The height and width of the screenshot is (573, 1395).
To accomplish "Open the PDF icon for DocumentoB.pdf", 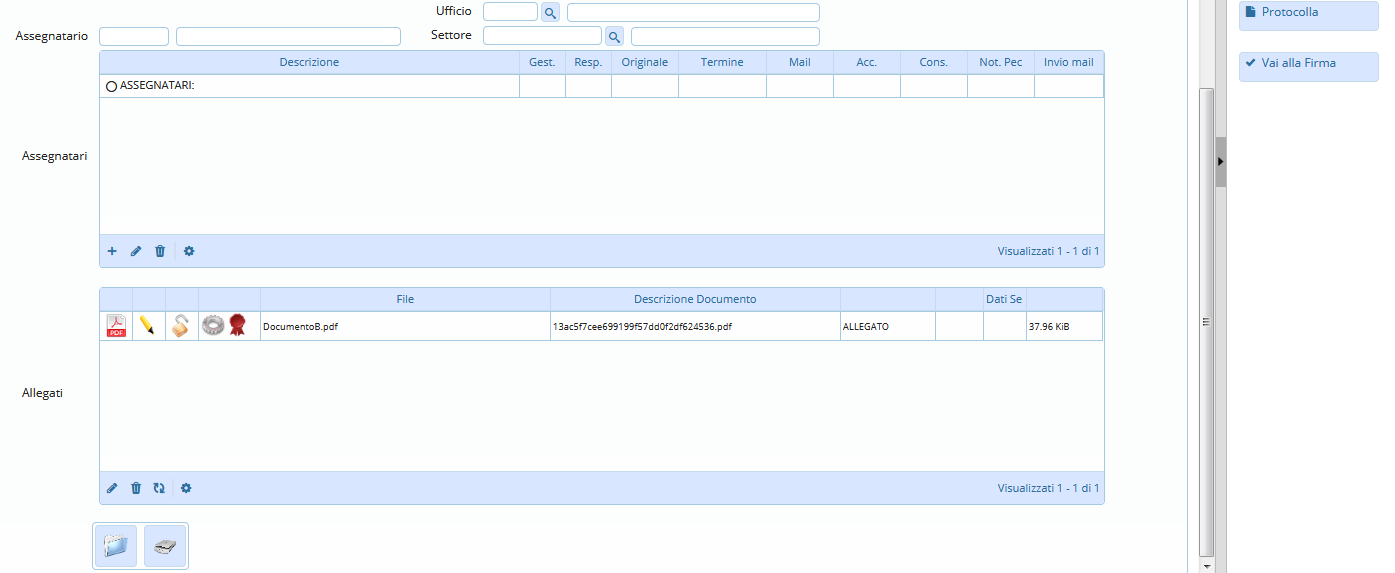I will [x=116, y=326].
